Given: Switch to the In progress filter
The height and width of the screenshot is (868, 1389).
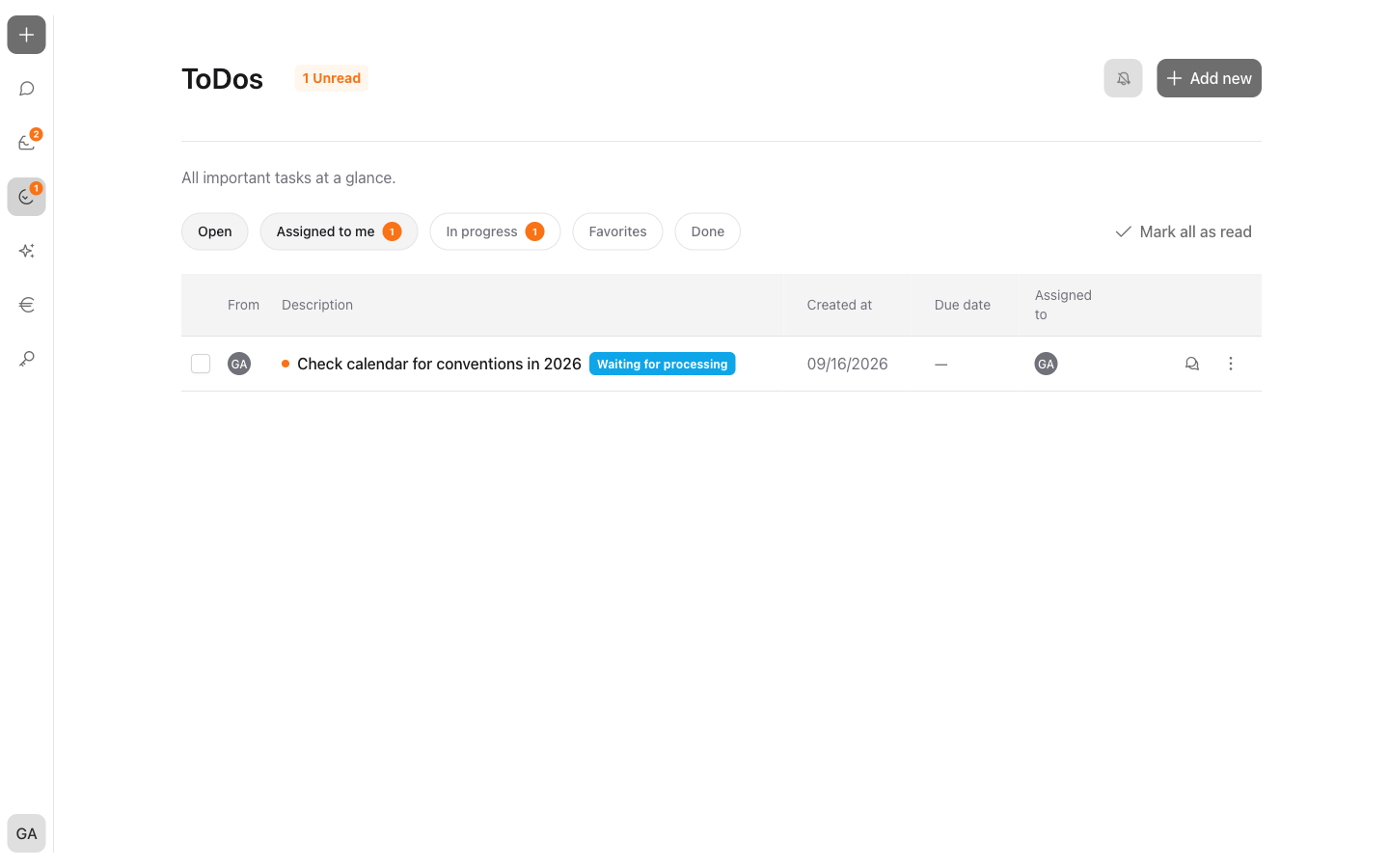Looking at the screenshot, I should [495, 231].
